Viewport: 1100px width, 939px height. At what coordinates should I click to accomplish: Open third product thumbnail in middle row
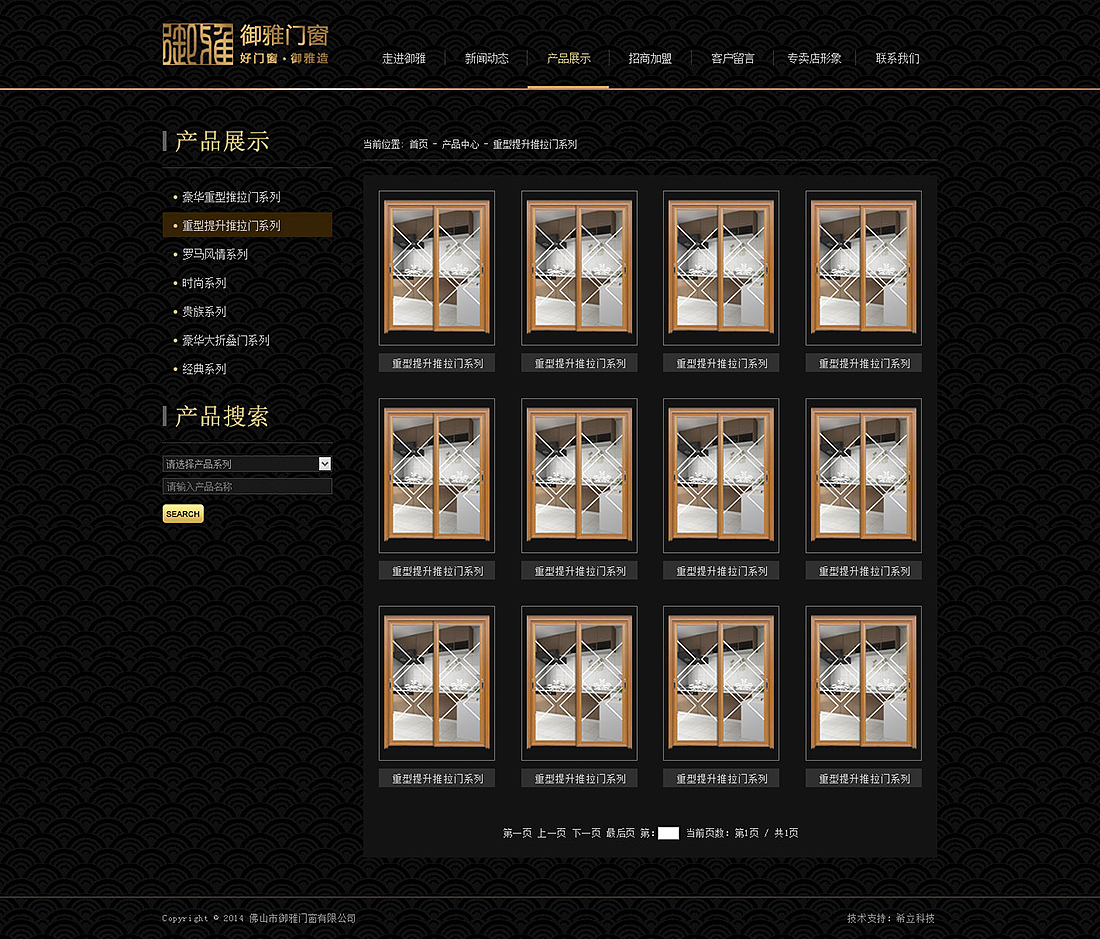click(721, 475)
